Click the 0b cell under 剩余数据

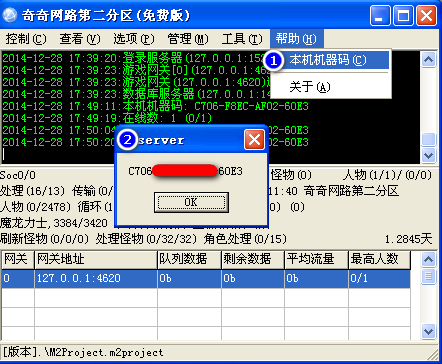(253, 278)
